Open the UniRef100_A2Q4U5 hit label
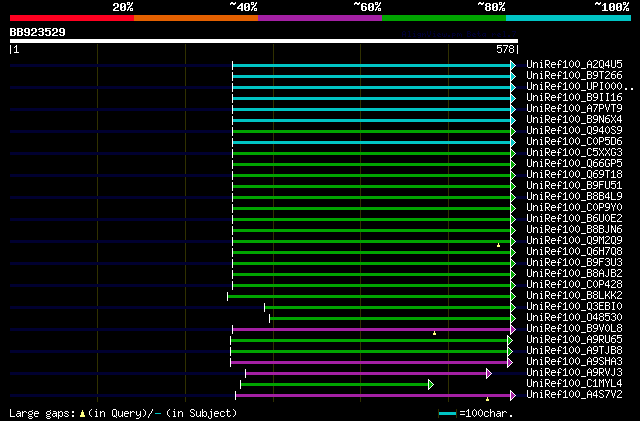This screenshot has height=421, width=640. pyautogui.click(x=574, y=64)
